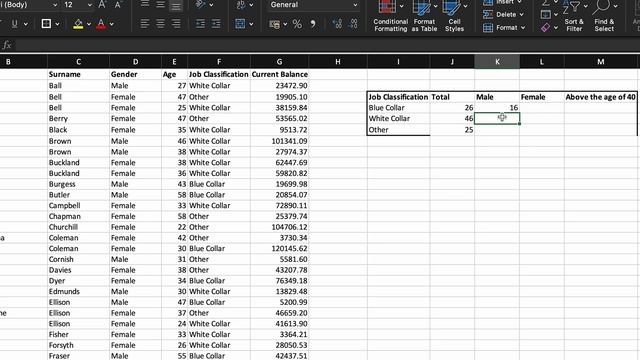
Task: Click the Decrease Indent icon
Action: point(200,24)
